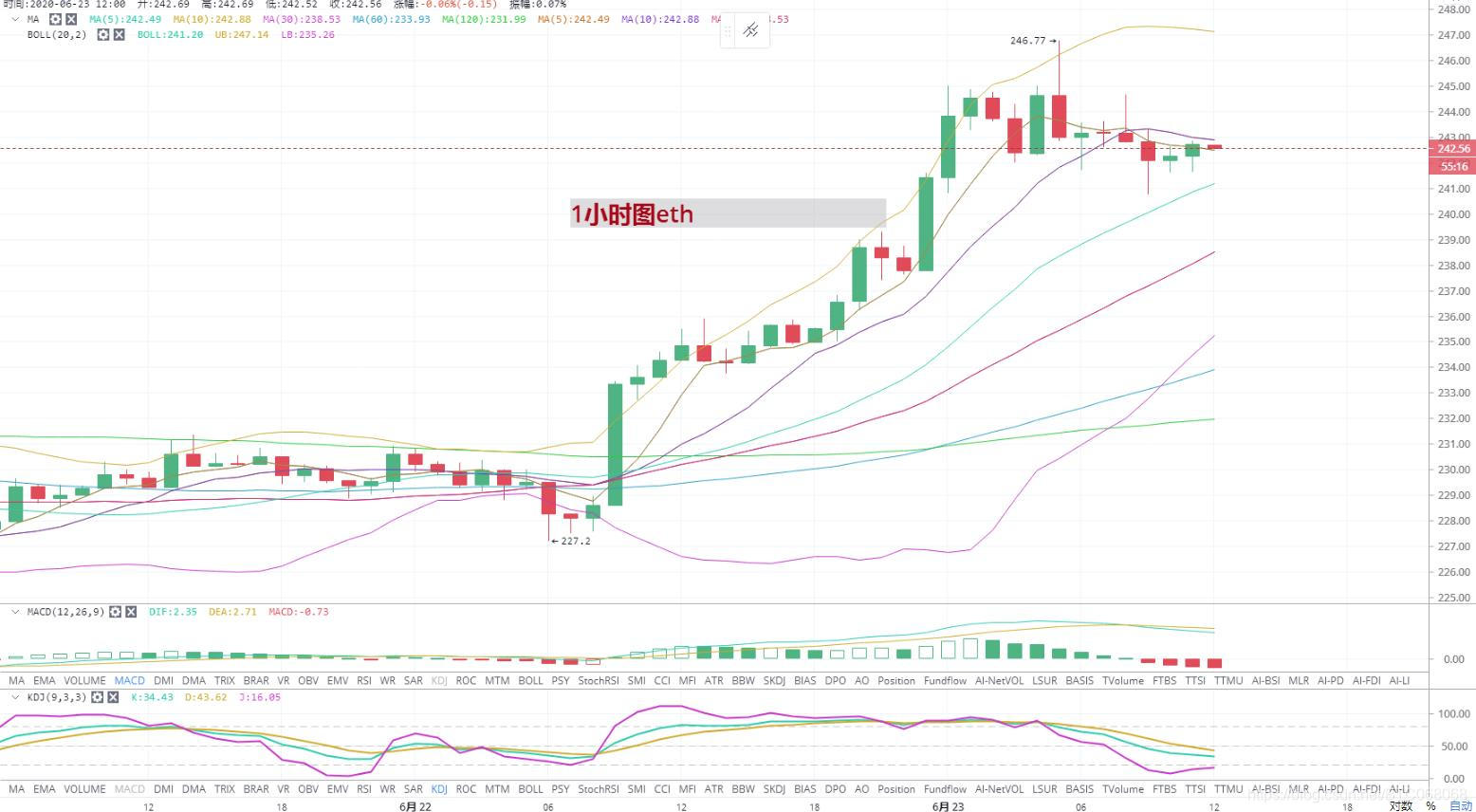Select MA tab in MACD panel tab row
This screenshot has width=1476, height=812.
(16, 680)
